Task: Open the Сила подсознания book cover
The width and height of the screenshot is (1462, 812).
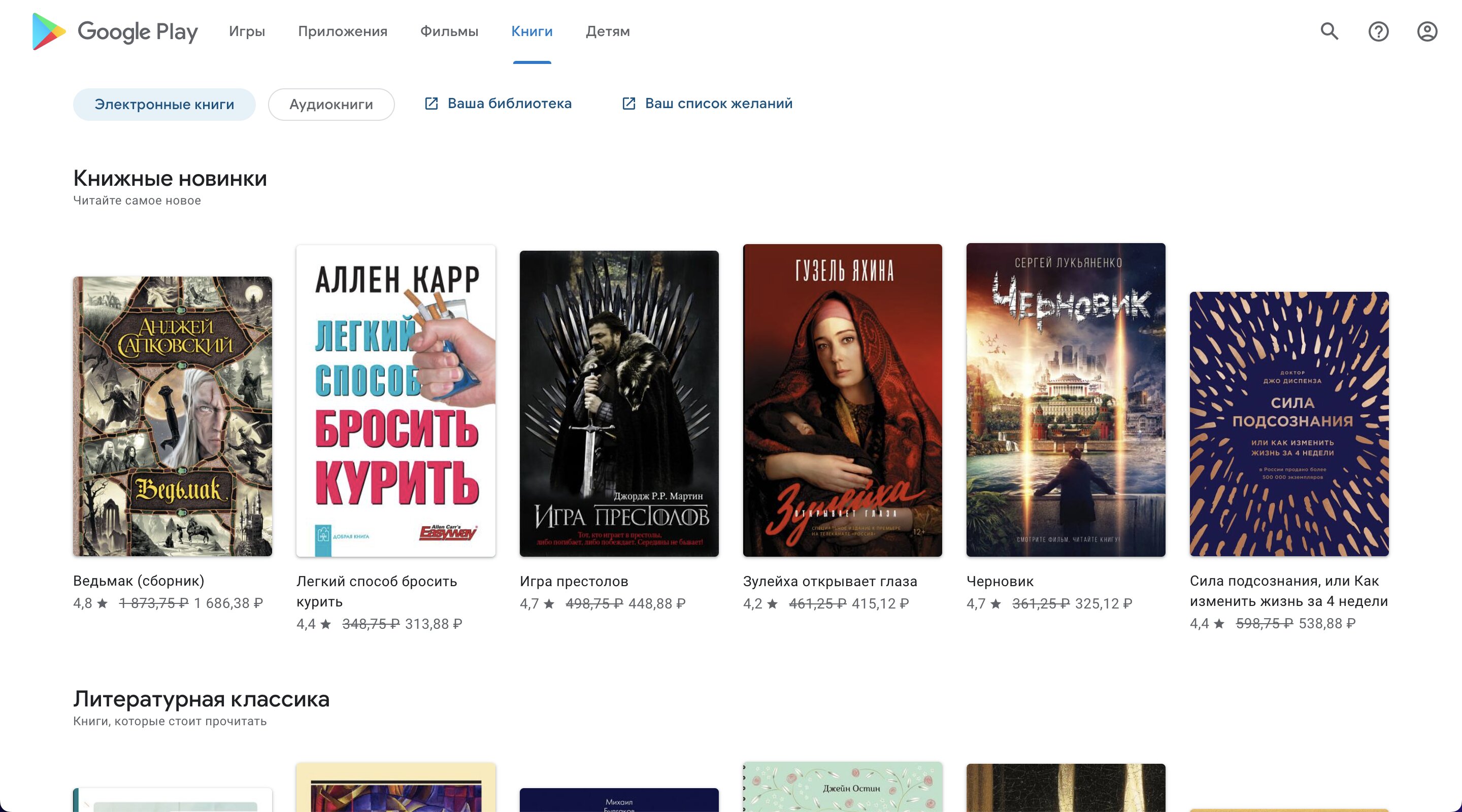Action: (1289, 424)
